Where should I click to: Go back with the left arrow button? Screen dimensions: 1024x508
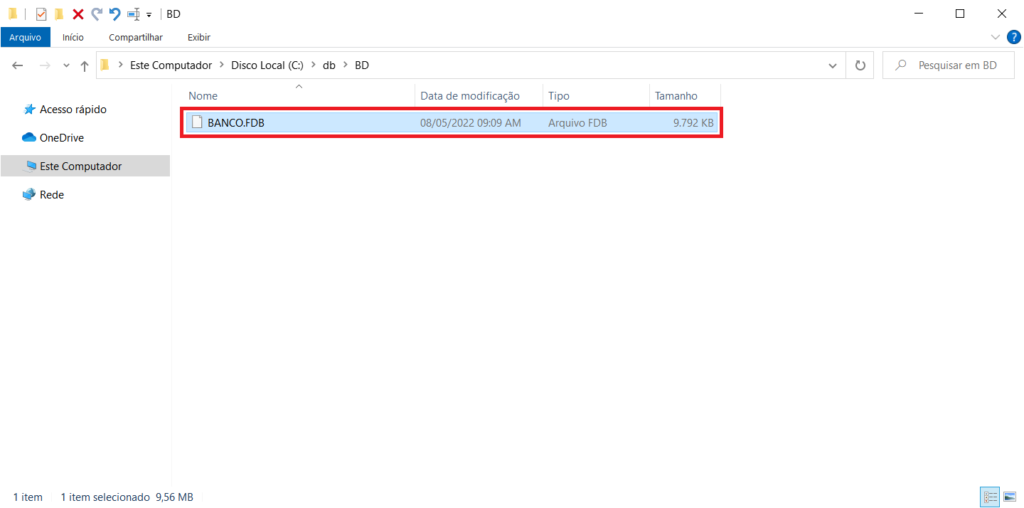(x=18, y=66)
